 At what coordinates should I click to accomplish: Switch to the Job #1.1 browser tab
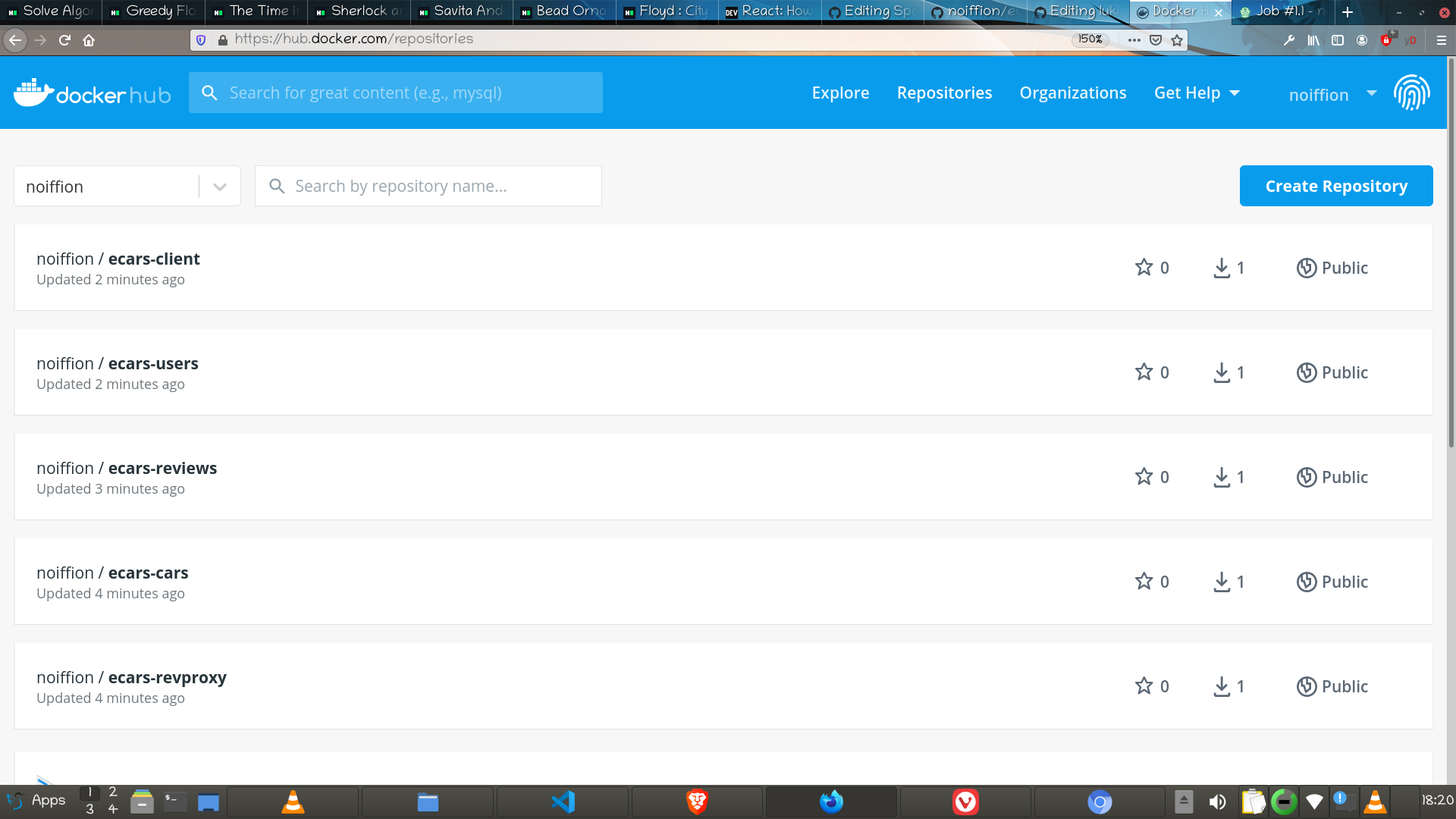(x=1282, y=11)
